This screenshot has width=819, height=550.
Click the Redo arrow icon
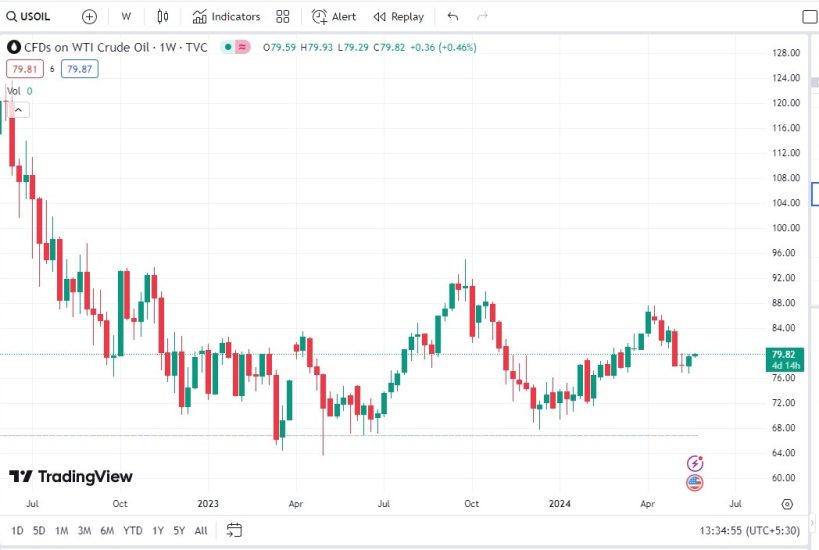[x=483, y=16]
